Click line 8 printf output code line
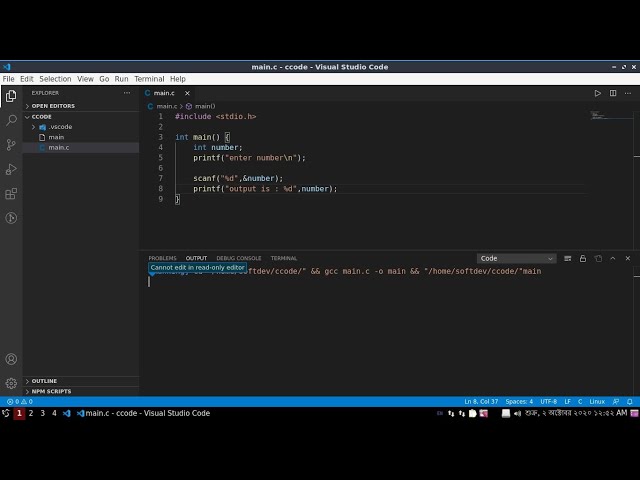This screenshot has height=480, width=640. (x=265, y=189)
